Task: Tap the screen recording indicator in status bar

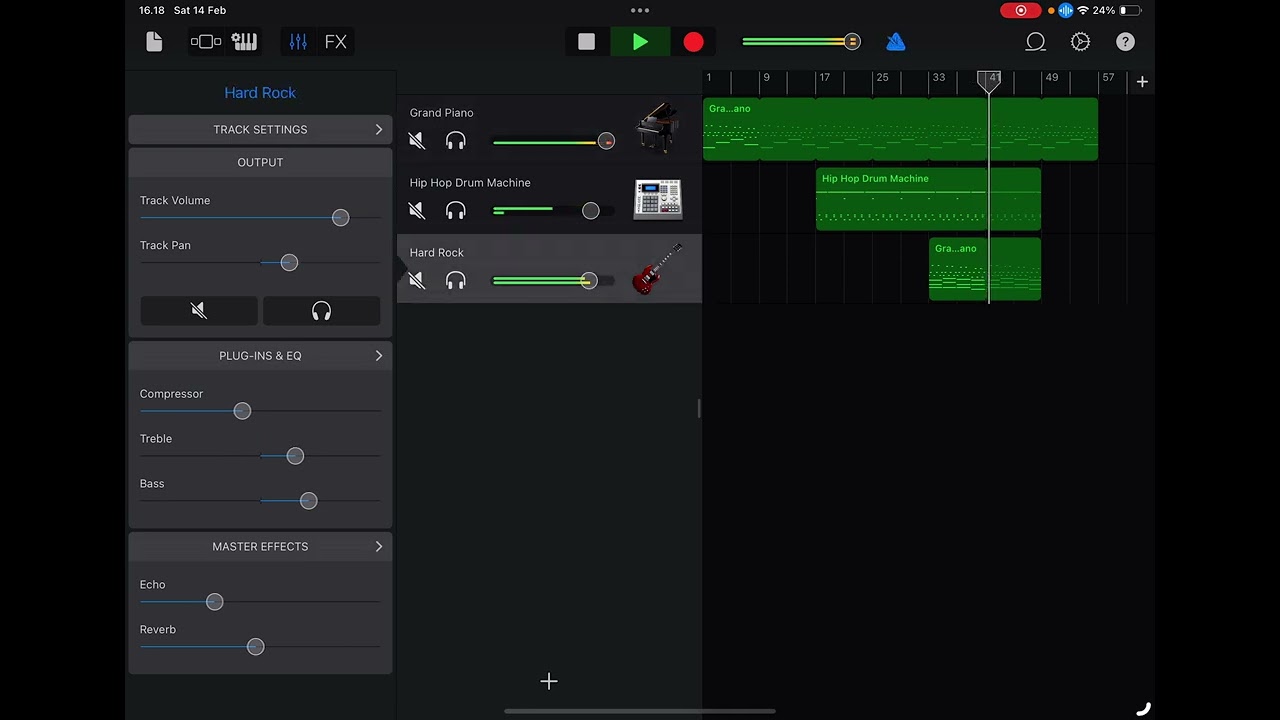Action: point(1021,10)
